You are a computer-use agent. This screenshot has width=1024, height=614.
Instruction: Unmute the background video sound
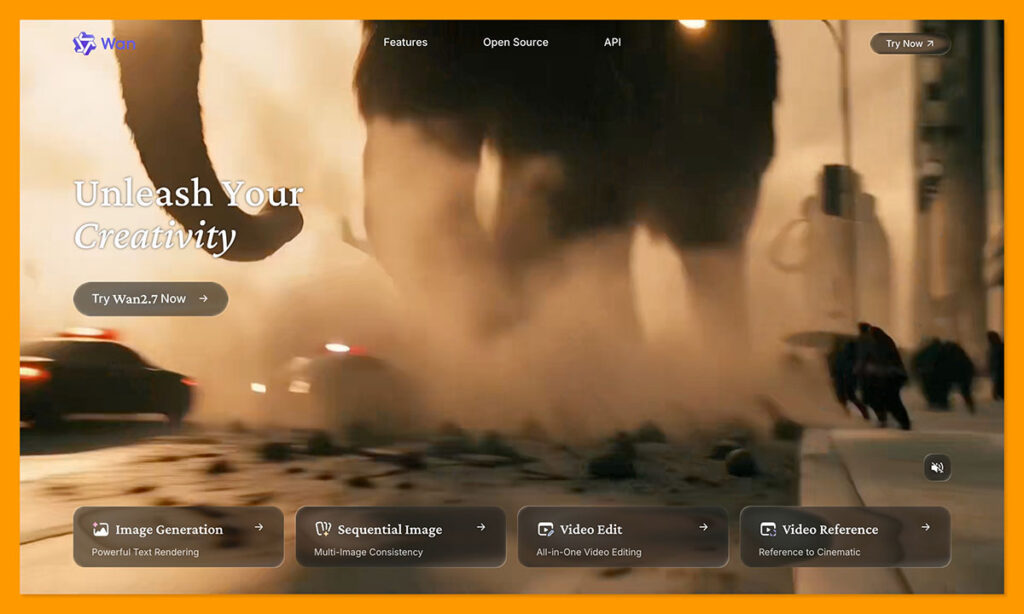point(937,467)
